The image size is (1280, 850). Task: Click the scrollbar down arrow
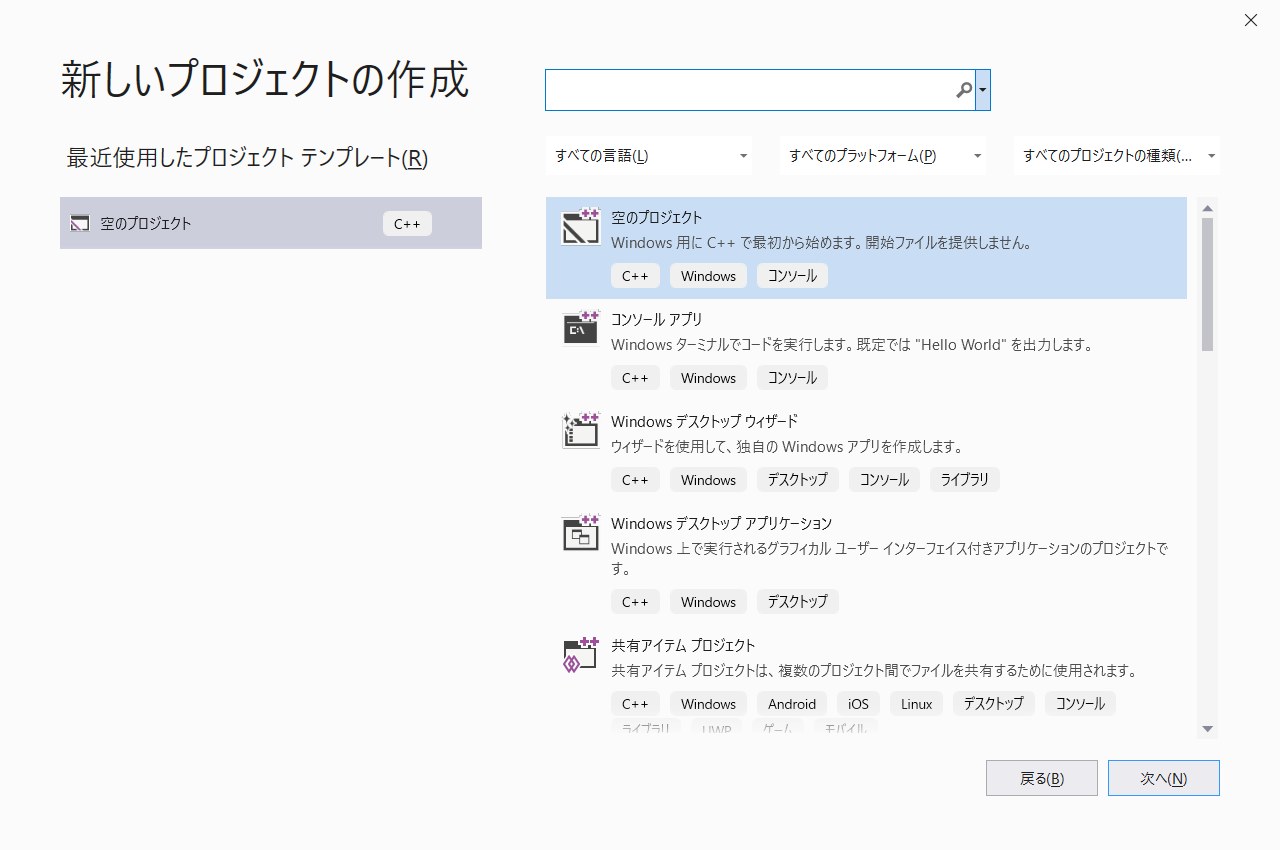[1208, 729]
